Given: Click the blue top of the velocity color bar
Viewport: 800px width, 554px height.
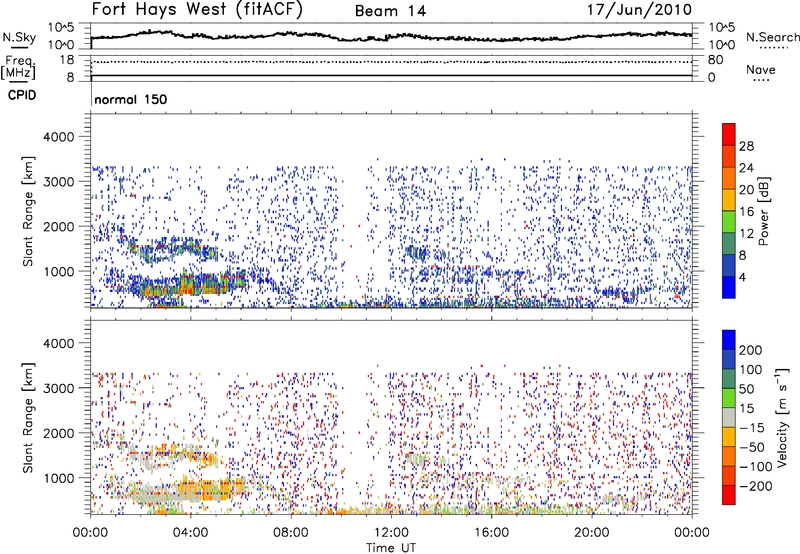Looking at the screenshot, I should [729, 341].
